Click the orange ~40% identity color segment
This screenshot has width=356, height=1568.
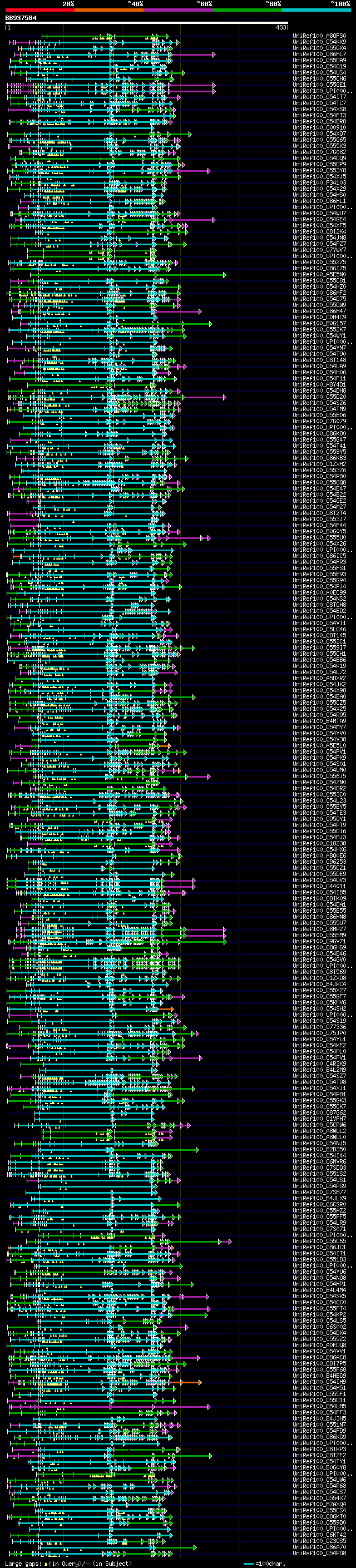[109, 10]
